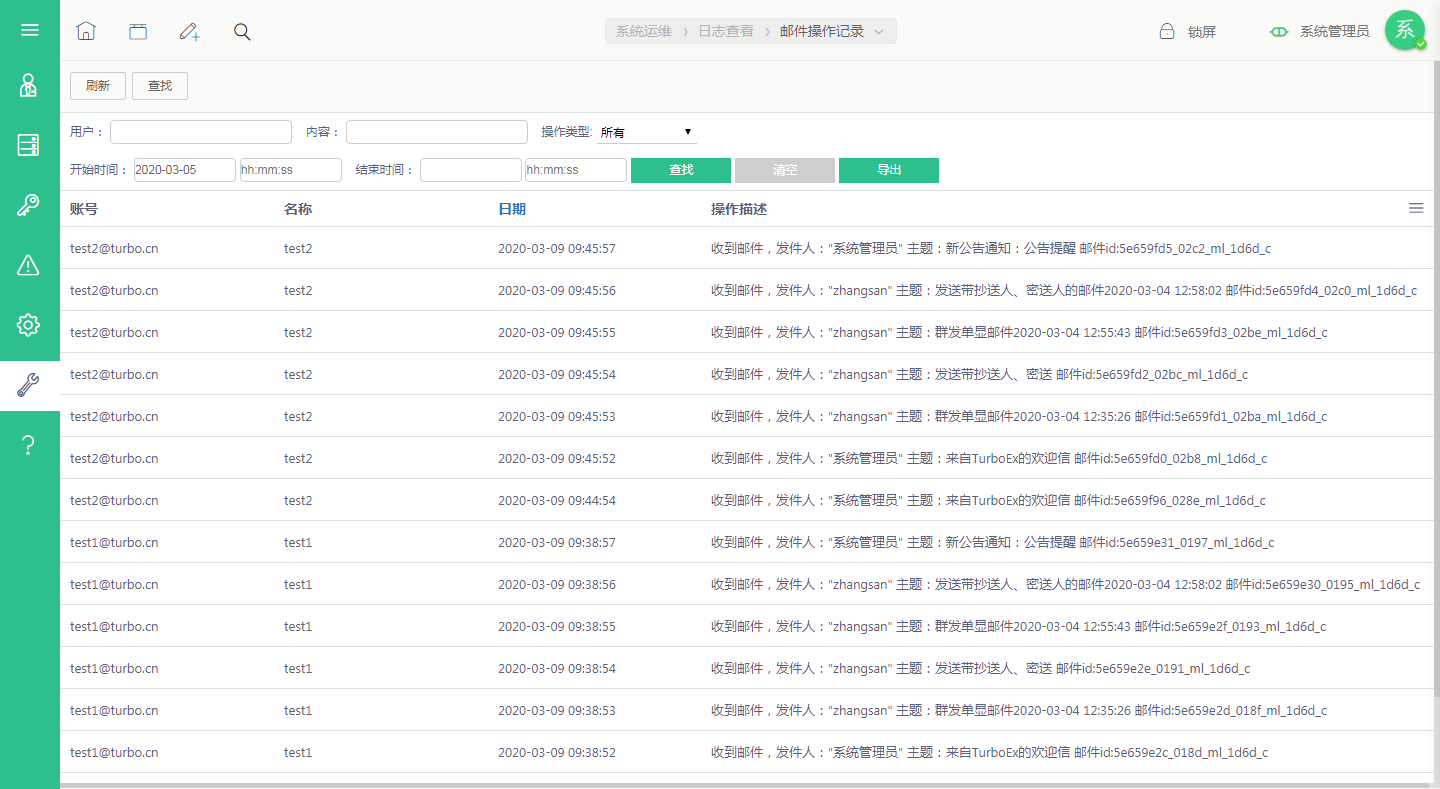
Task: Select date cell 2020-03-09 09:38:55
Action: tap(557, 627)
